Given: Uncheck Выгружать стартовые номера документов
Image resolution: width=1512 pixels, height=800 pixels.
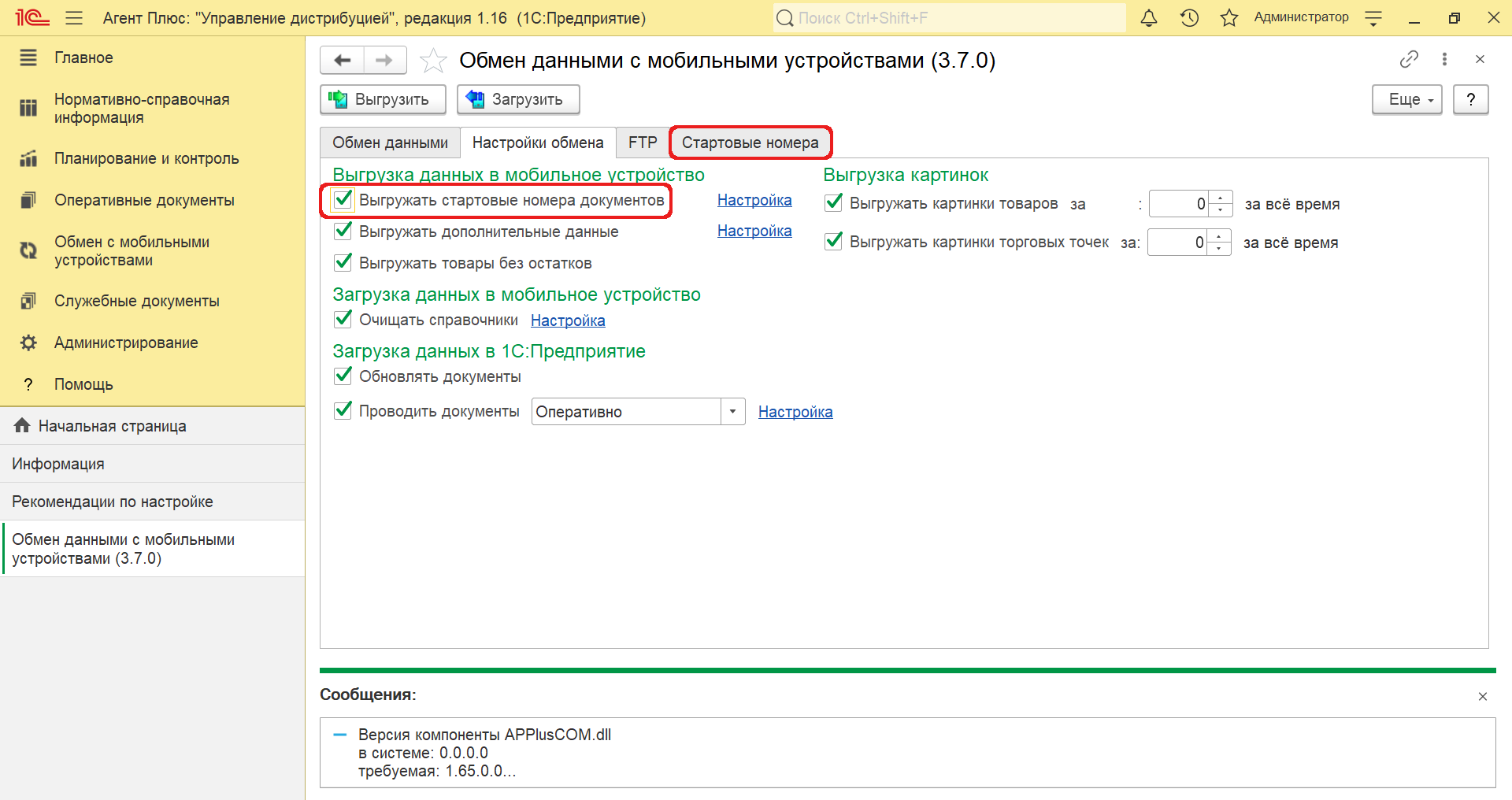Looking at the screenshot, I should (343, 200).
